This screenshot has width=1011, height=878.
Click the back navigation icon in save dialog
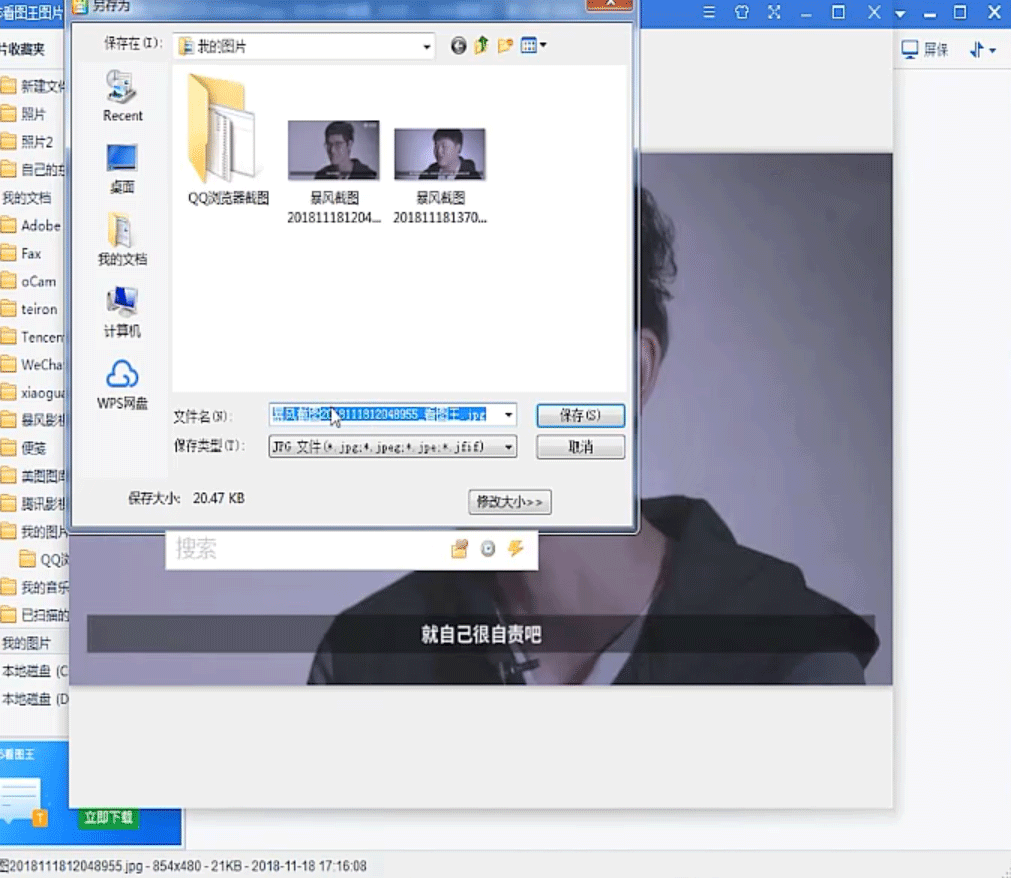tap(458, 46)
